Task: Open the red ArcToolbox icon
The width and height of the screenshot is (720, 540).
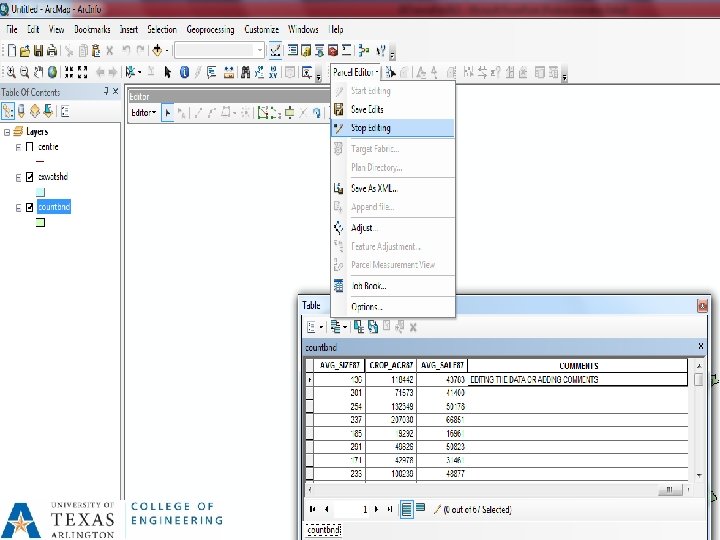Action: [333, 50]
